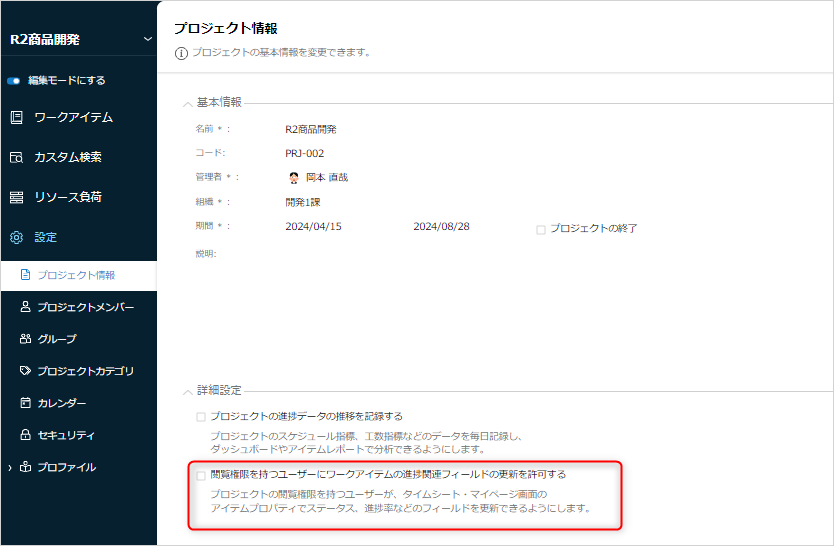Click the Resource Load (リソース負荷) icon
The image size is (834, 546).
click(16, 197)
